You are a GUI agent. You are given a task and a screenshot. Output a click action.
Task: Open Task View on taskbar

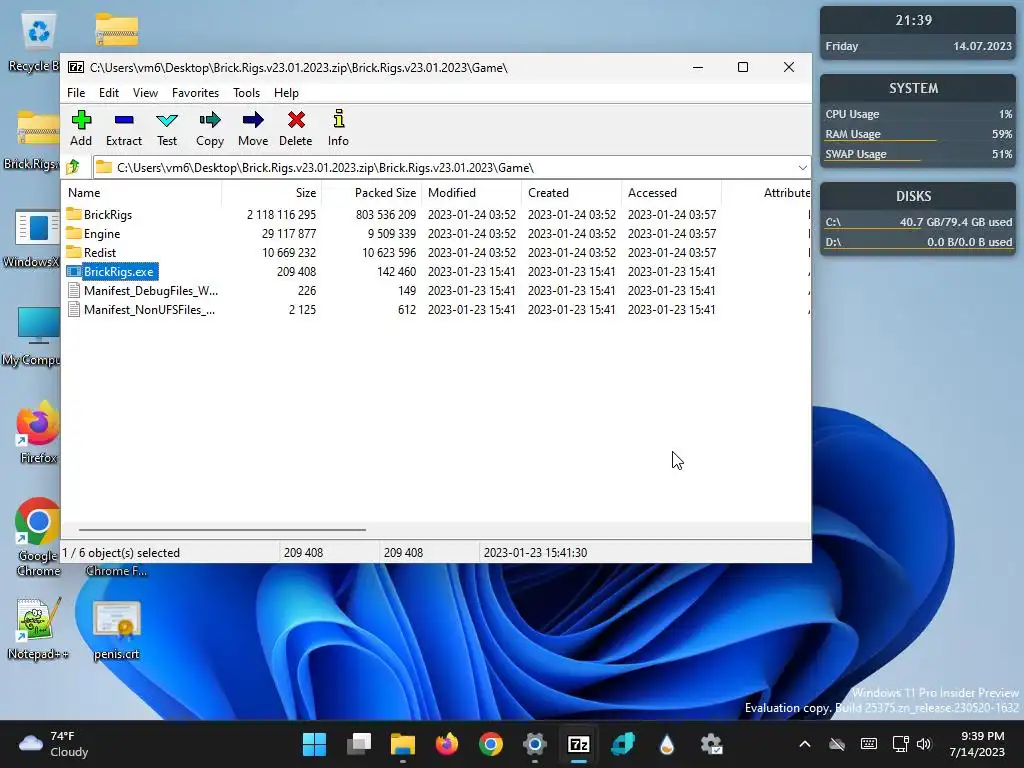coord(359,744)
